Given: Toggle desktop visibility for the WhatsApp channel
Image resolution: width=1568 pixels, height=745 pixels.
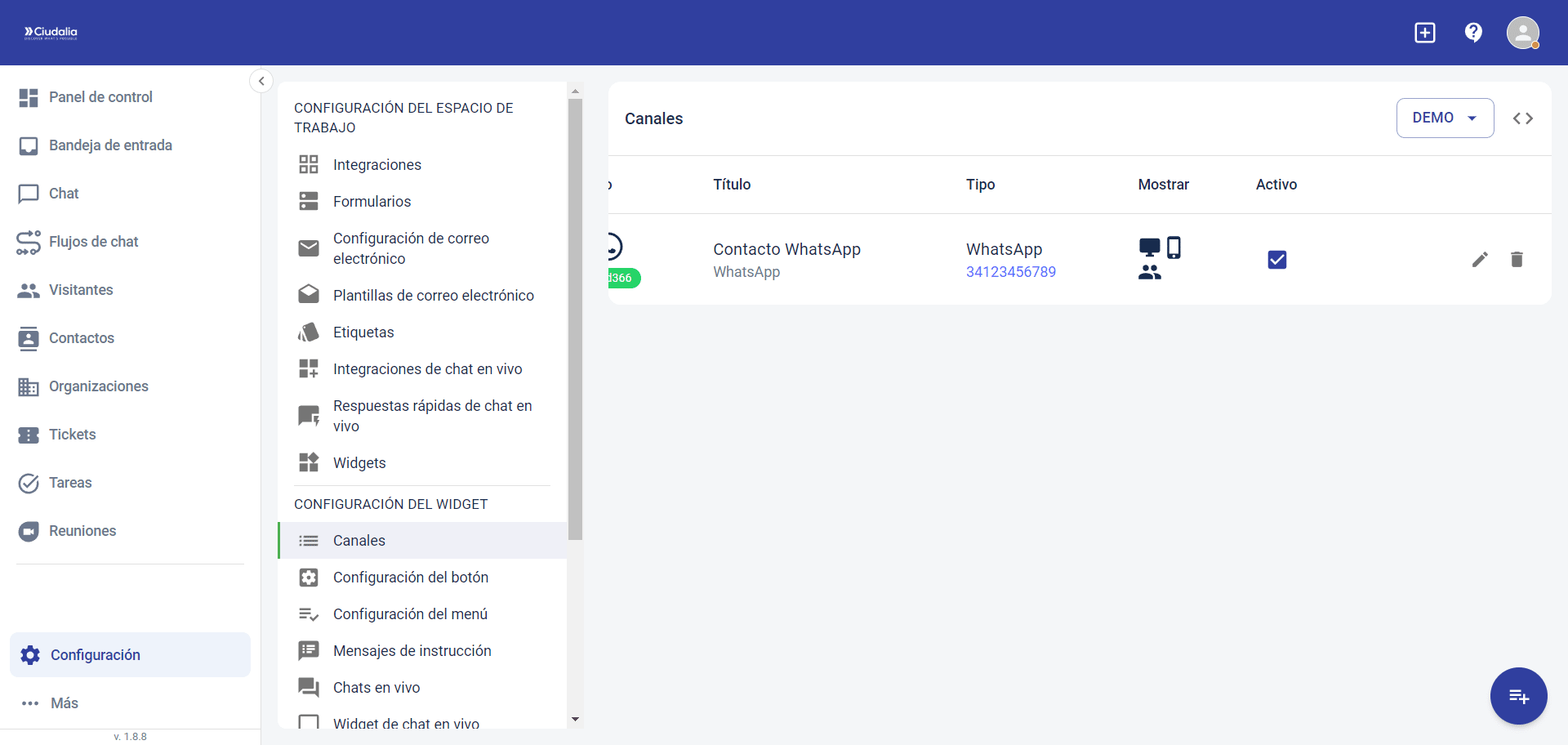Looking at the screenshot, I should point(1150,246).
